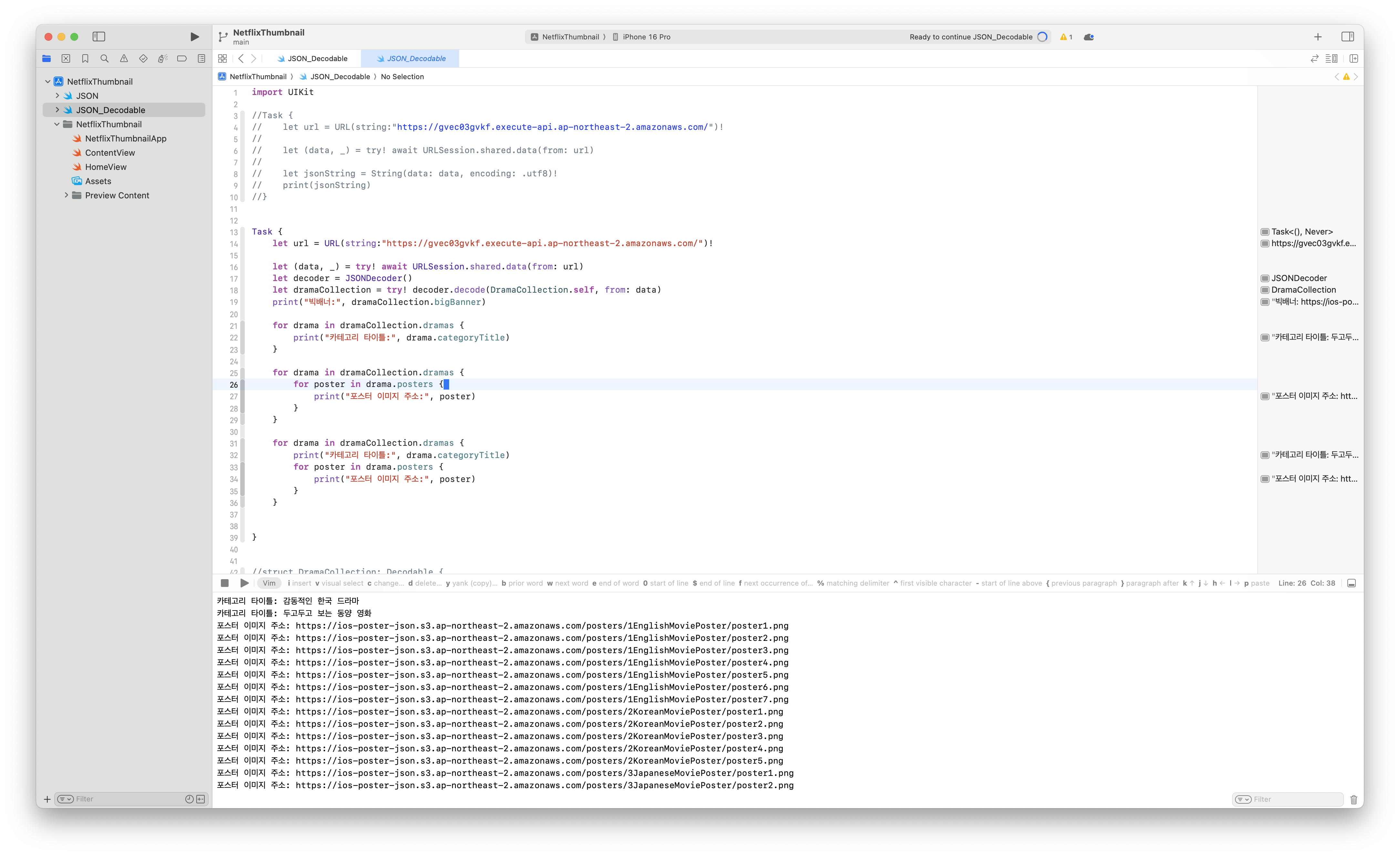Toggle quick look for Task<(), Never> result

tap(1265, 232)
